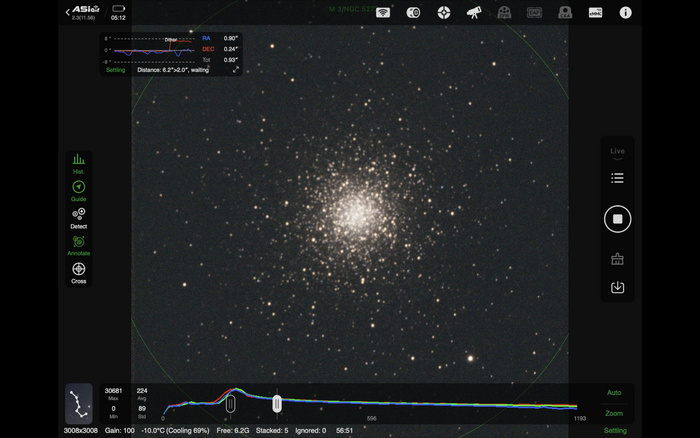This screenshot has width=700, height=438.
Task: Select the histogram black point slider handle
Action: pyautogui.click(x=230, y=404)
